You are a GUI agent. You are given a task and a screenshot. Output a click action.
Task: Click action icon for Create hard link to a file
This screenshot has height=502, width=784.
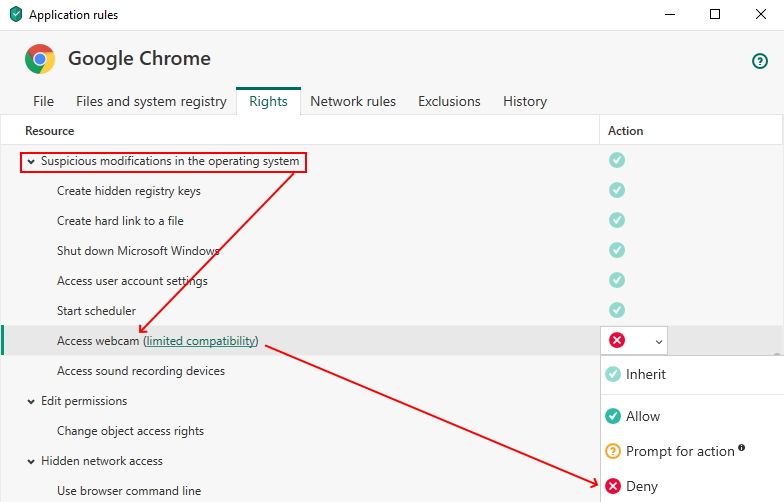(616, 220)
